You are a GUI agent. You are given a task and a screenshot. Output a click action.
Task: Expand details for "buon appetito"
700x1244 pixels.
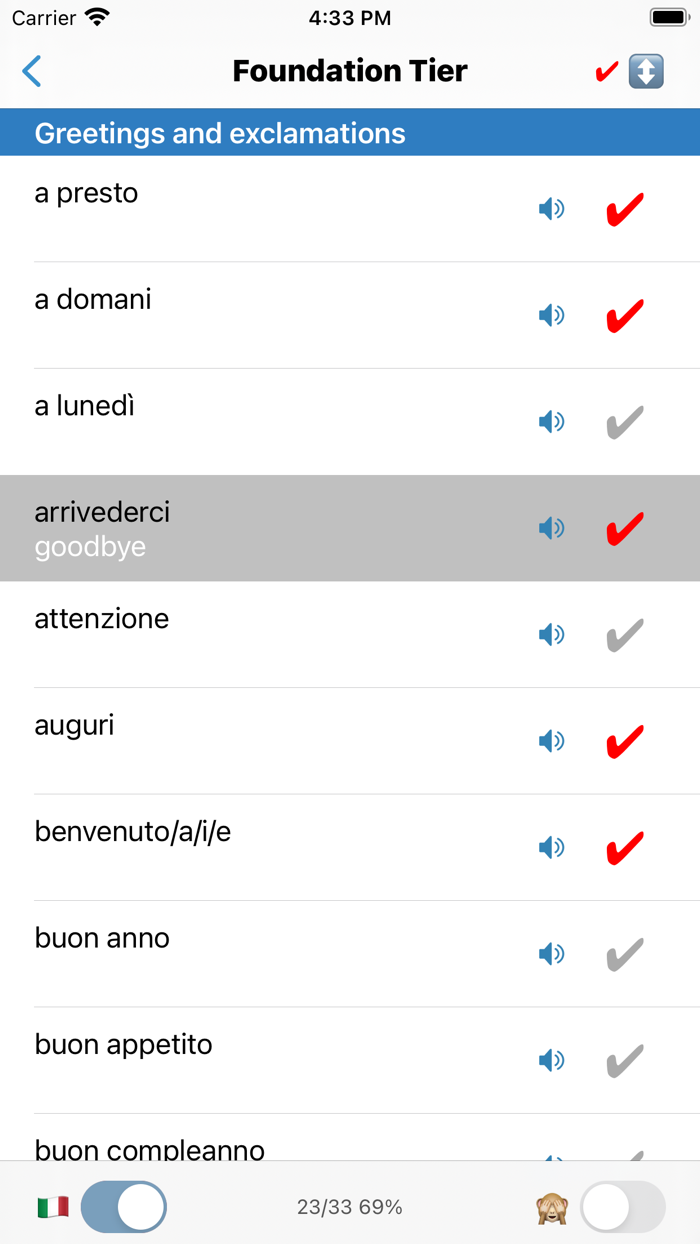click(250, 1044)
